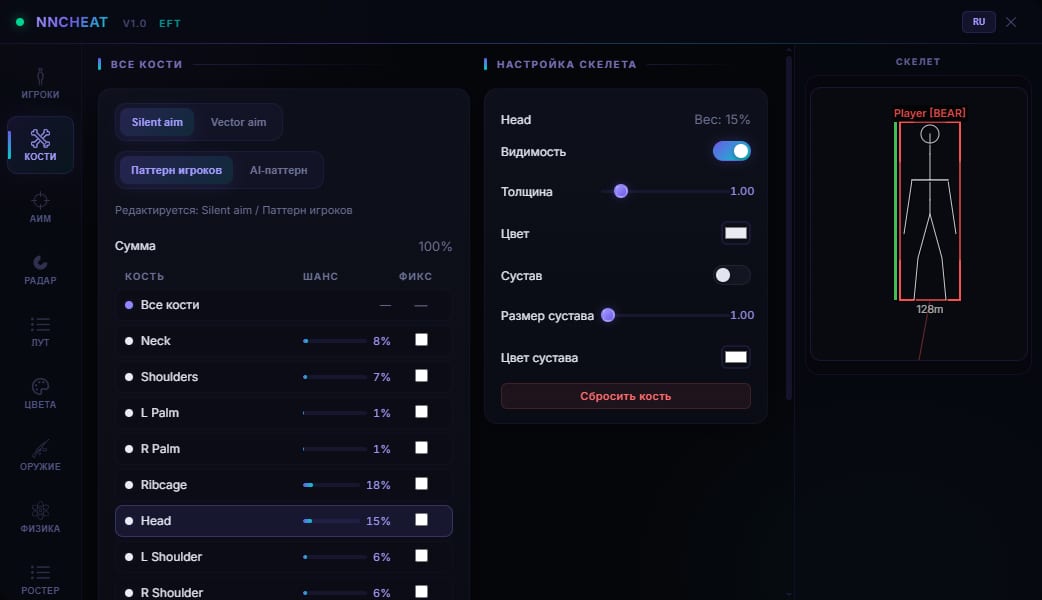Select the Shoulders bone label
1042x600 pixels.
tap(169, 377)
